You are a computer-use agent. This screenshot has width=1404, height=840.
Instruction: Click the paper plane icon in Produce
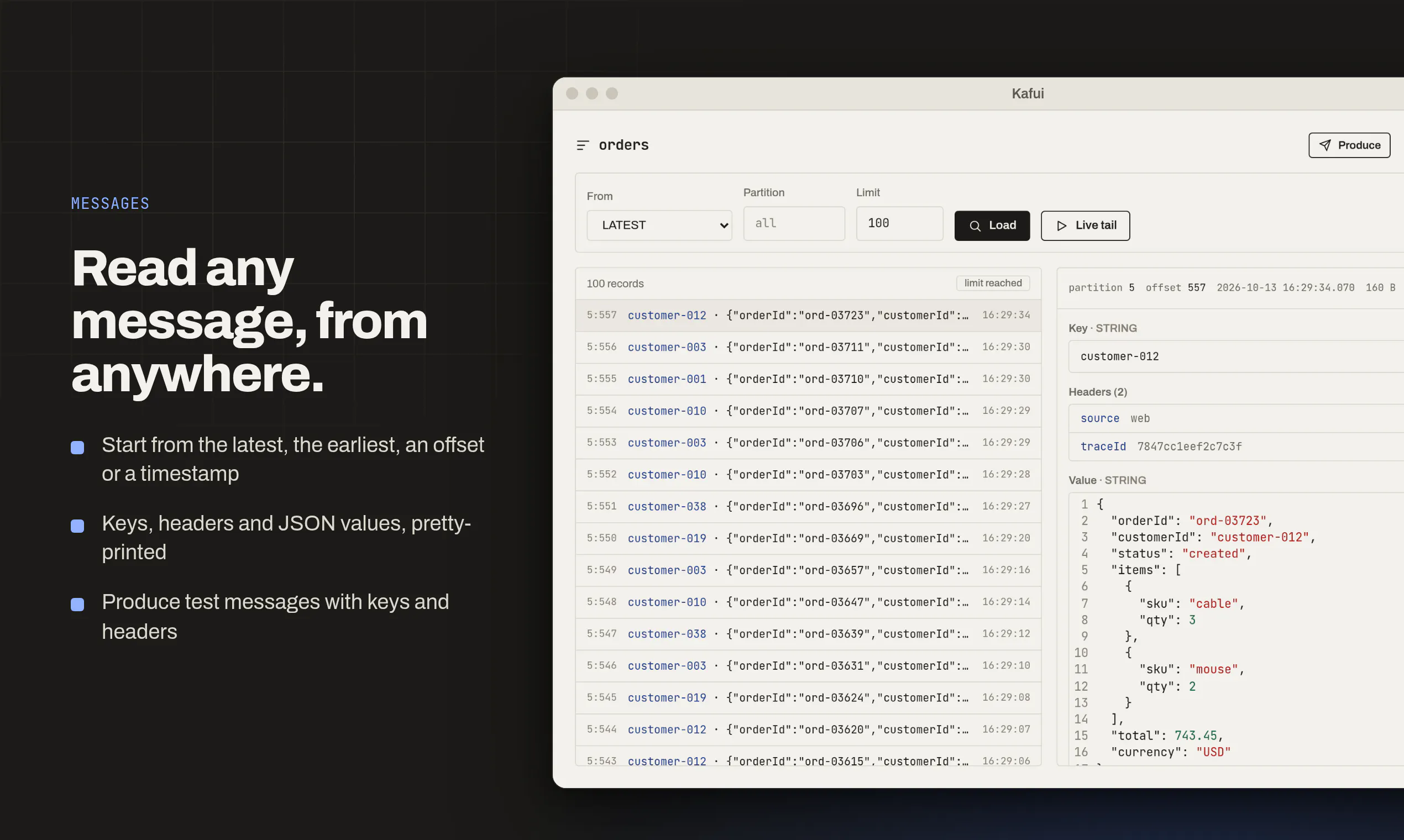(1325, 145)
